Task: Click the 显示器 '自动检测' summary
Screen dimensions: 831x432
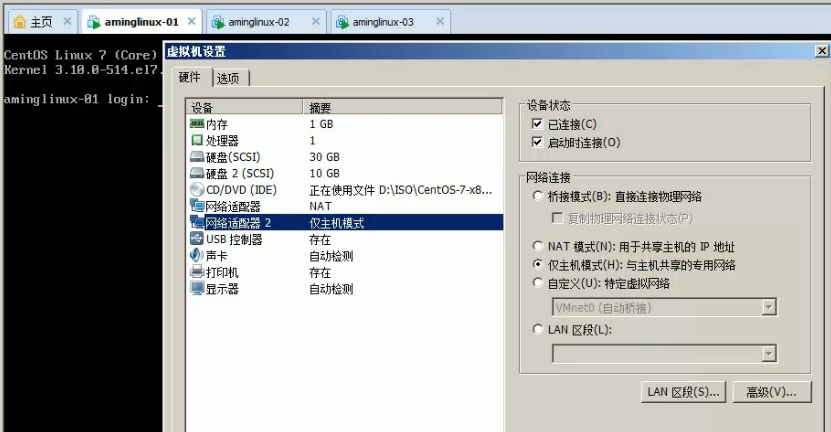Action: click(x=331, y=289)
